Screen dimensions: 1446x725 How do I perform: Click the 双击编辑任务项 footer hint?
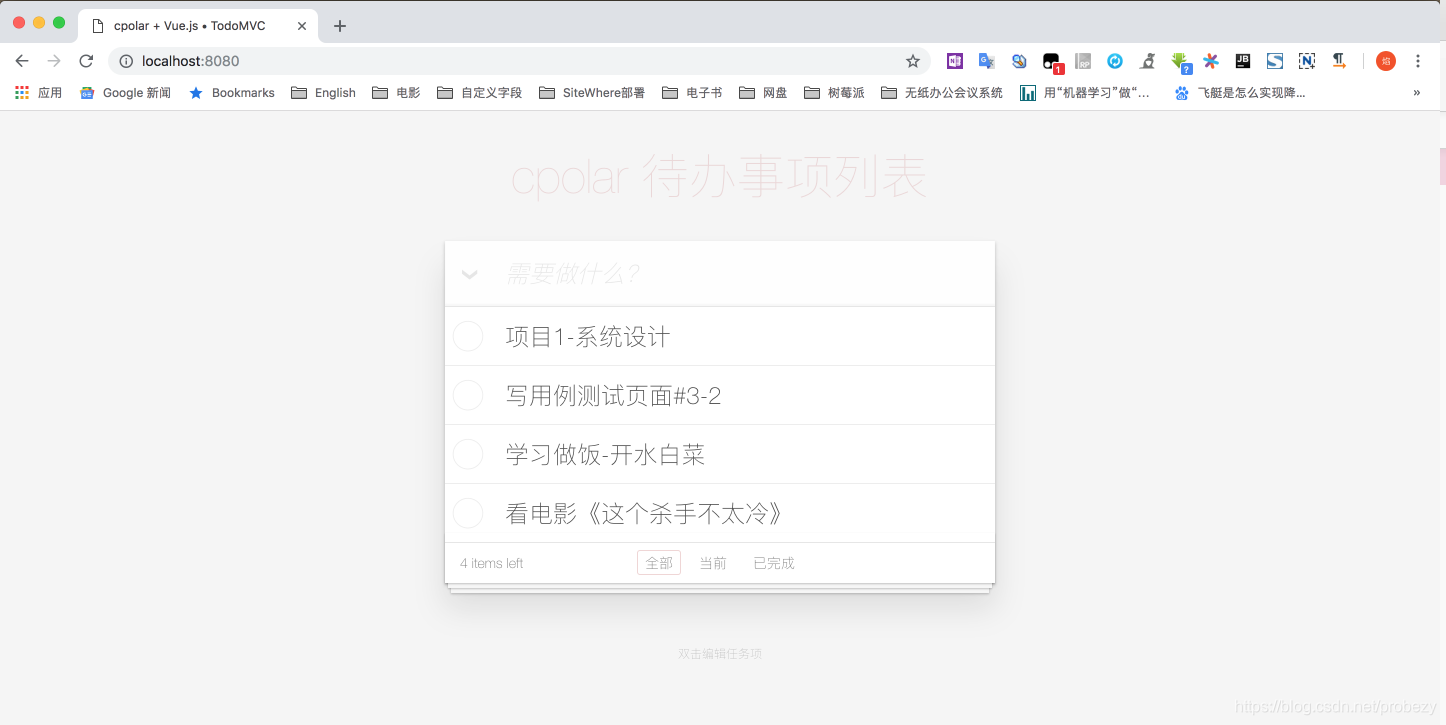720,654
